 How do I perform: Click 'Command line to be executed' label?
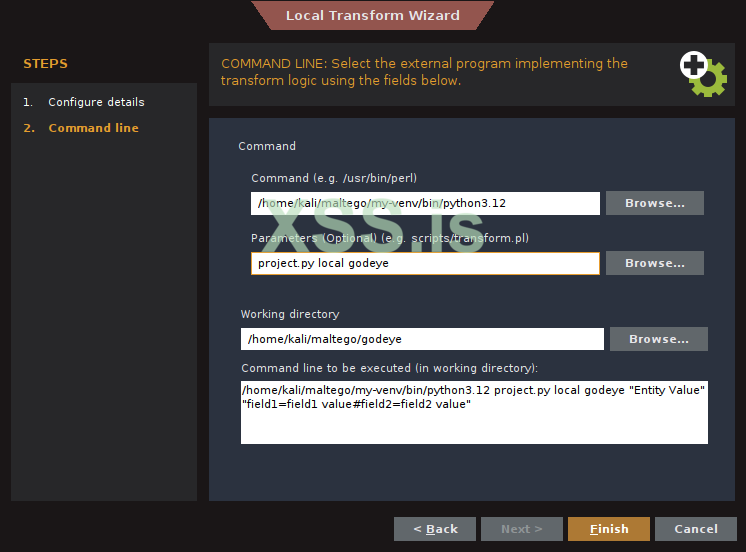click(x=389, y=368)
